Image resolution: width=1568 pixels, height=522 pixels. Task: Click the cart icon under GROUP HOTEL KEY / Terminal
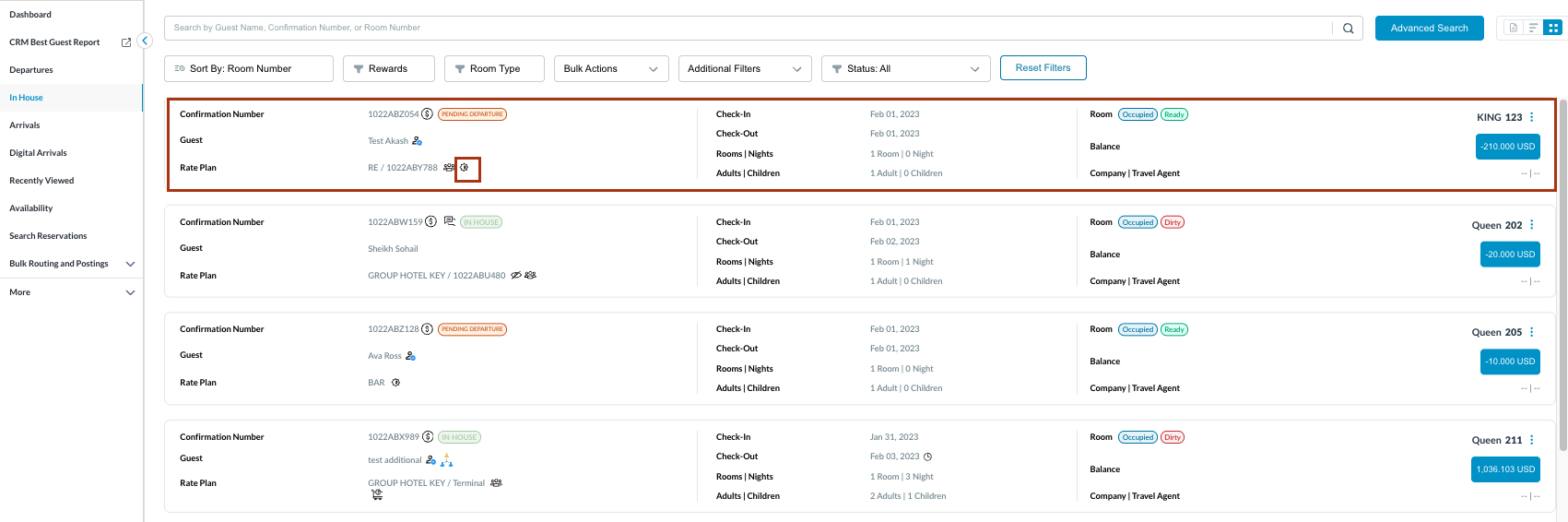click(377, 495)
